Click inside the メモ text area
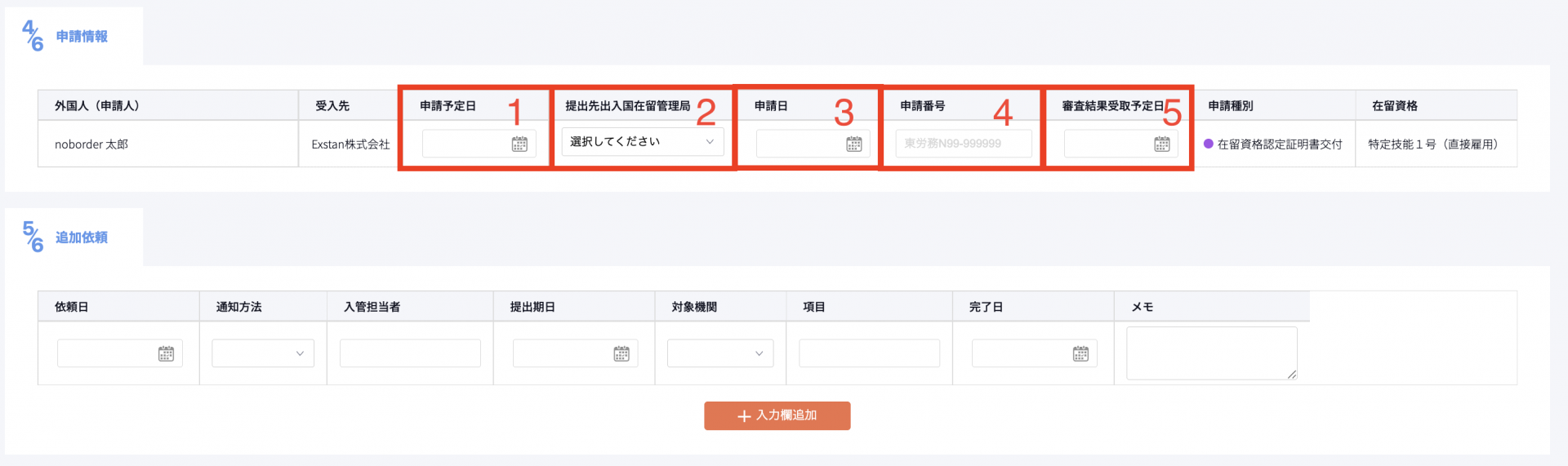This screenshot has width=1568, height=466. click(x=1210, y=353)
